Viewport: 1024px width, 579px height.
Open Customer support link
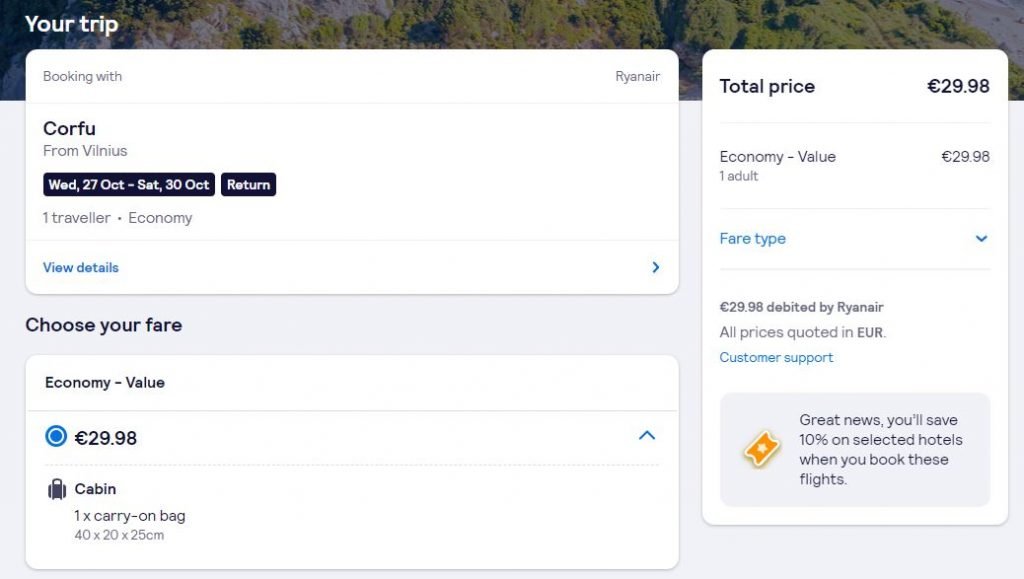point(776,358)
